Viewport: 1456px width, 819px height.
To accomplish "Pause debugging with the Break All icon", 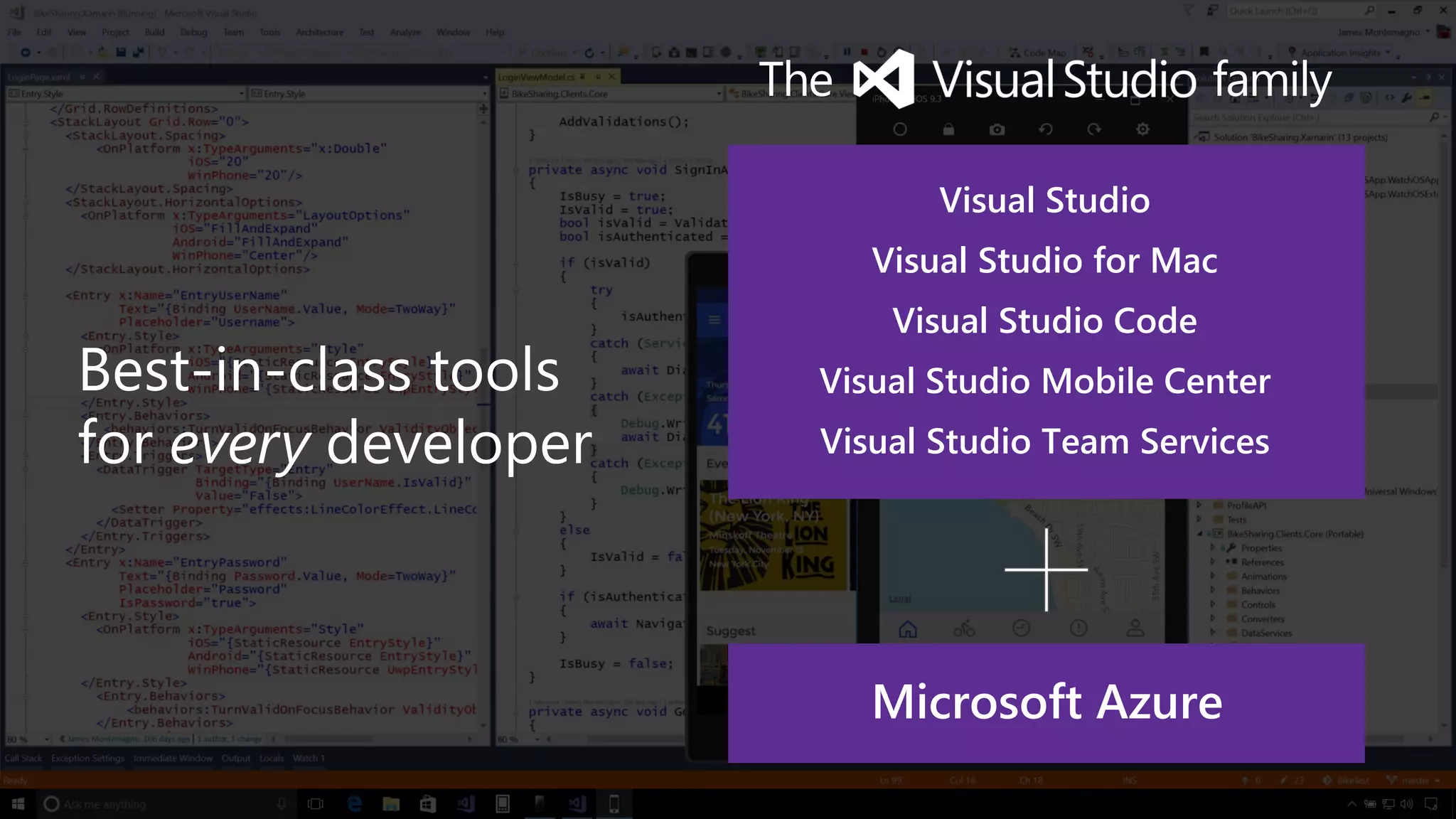I will (x=847, y=52).
